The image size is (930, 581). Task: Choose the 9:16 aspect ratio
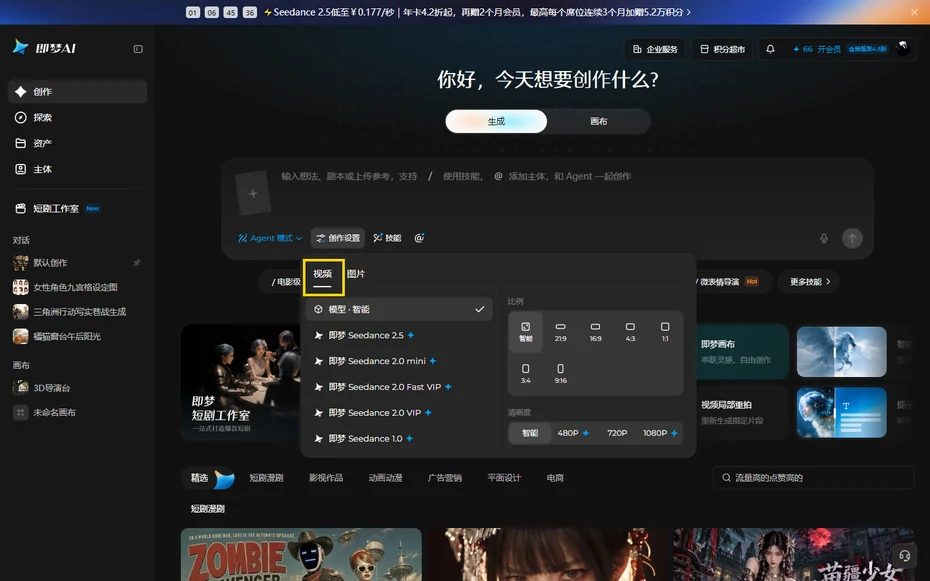pos(560,374)
